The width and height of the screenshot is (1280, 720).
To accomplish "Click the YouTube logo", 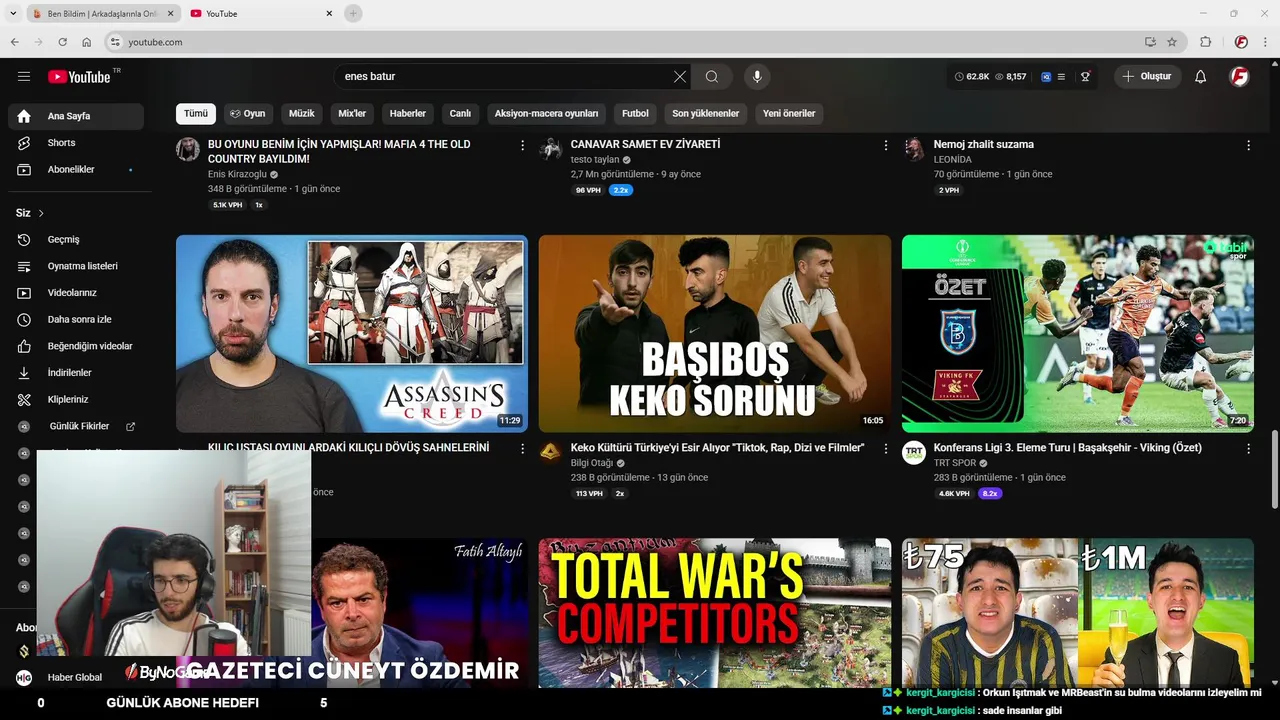I will [x=79, y=77].
